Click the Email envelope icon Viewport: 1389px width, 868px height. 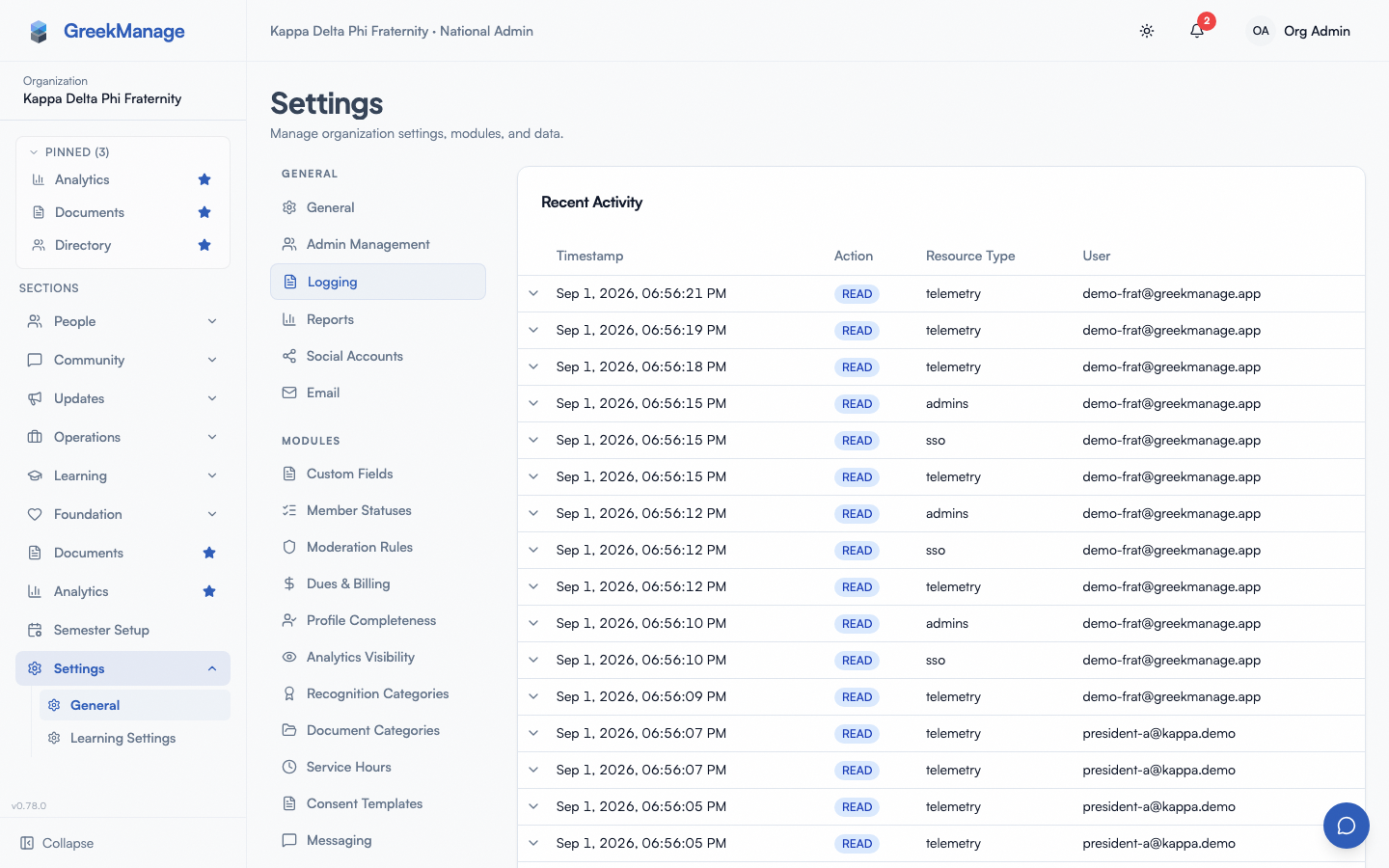(x=289, y=393)
